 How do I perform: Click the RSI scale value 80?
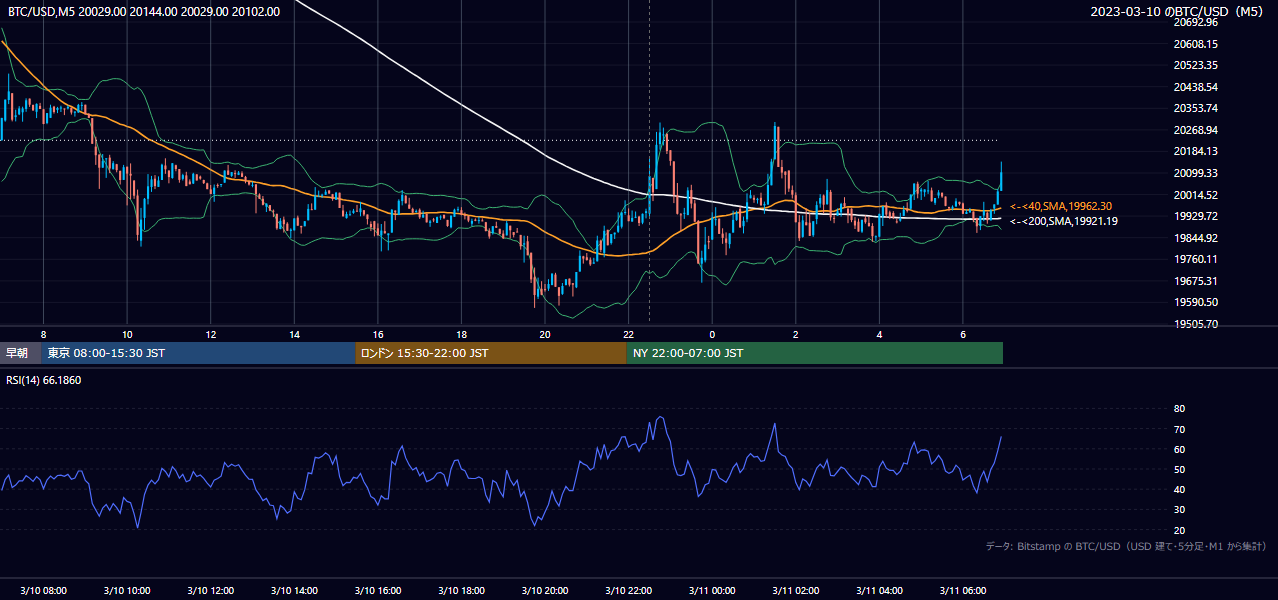click(1179, 409)
